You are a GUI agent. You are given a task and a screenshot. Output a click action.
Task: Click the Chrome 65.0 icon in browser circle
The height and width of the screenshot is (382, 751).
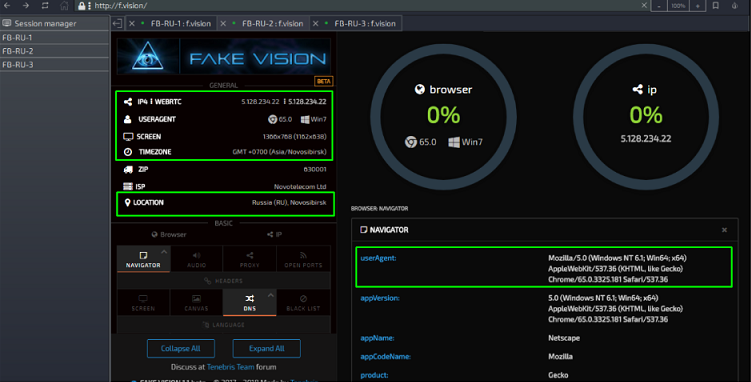click(x=411, y=142)
